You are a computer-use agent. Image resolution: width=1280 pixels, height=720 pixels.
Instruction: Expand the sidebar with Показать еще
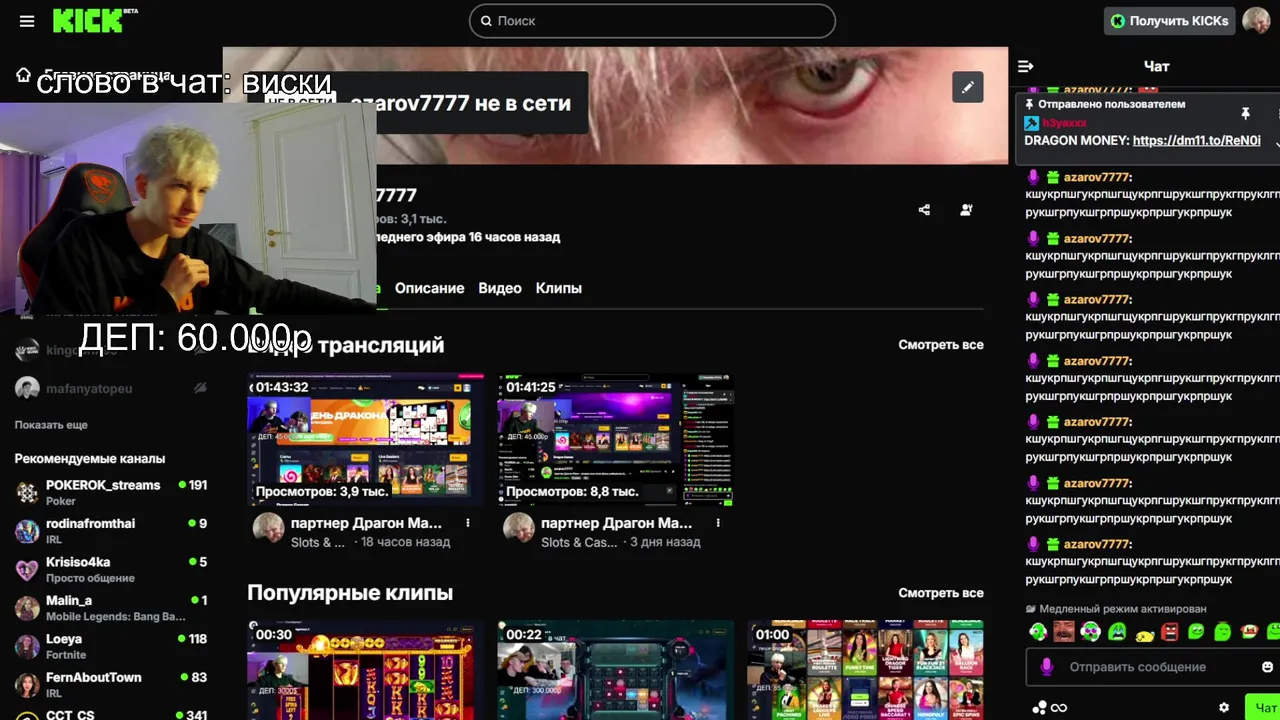click(x=51, y=425)
